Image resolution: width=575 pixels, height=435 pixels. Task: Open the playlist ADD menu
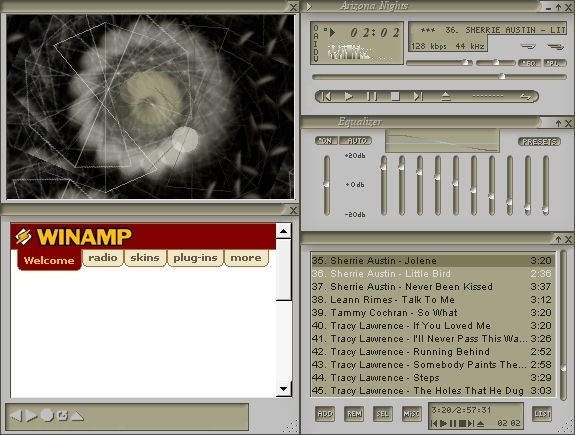[x=325, y=414]
